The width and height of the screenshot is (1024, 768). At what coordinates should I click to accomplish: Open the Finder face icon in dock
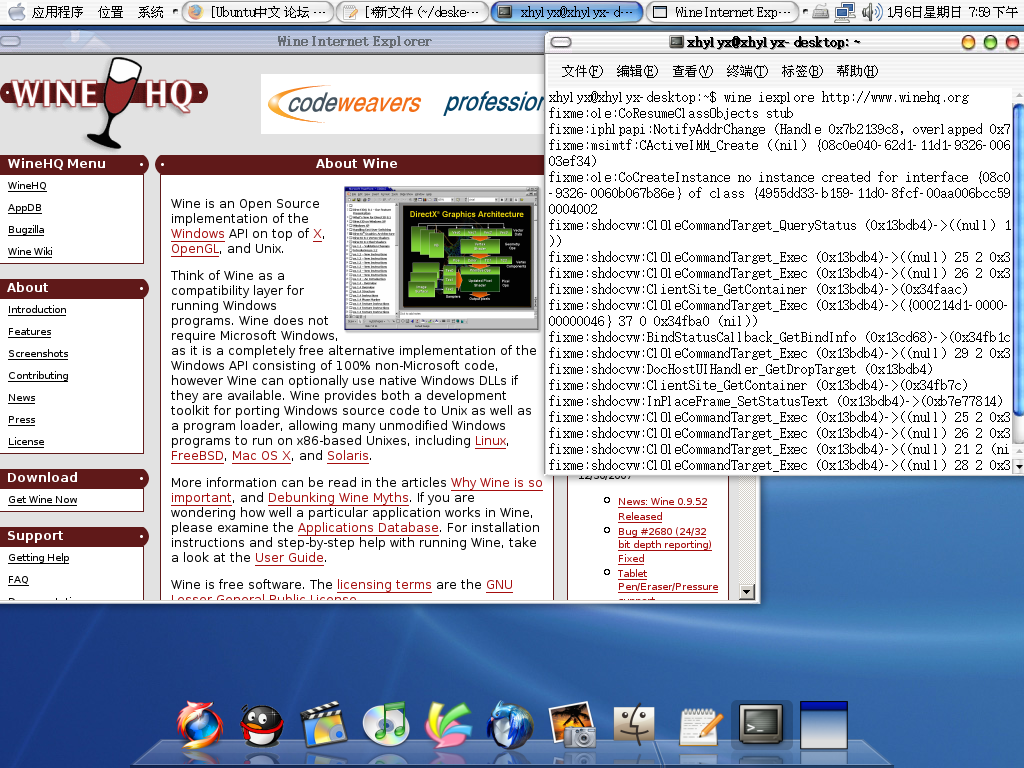pos(634,725)
